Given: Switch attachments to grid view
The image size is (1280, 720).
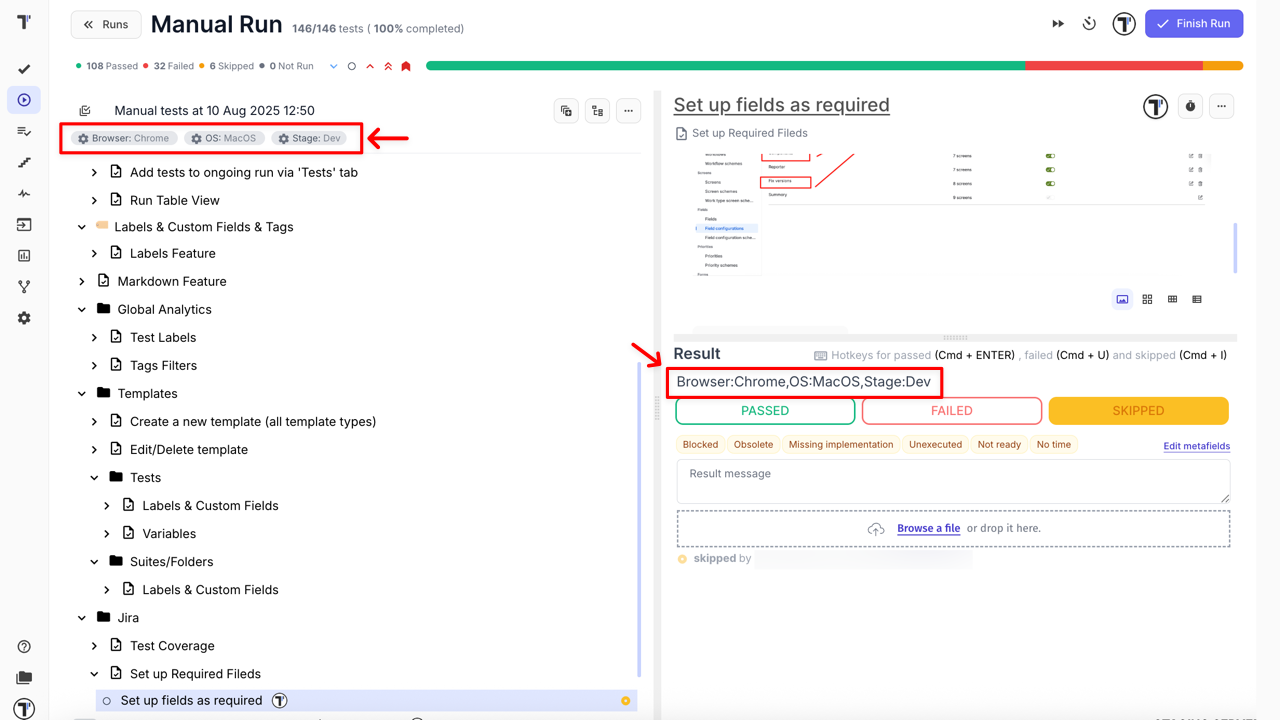Looking at the screenshot, I should tap(1146, 298).
